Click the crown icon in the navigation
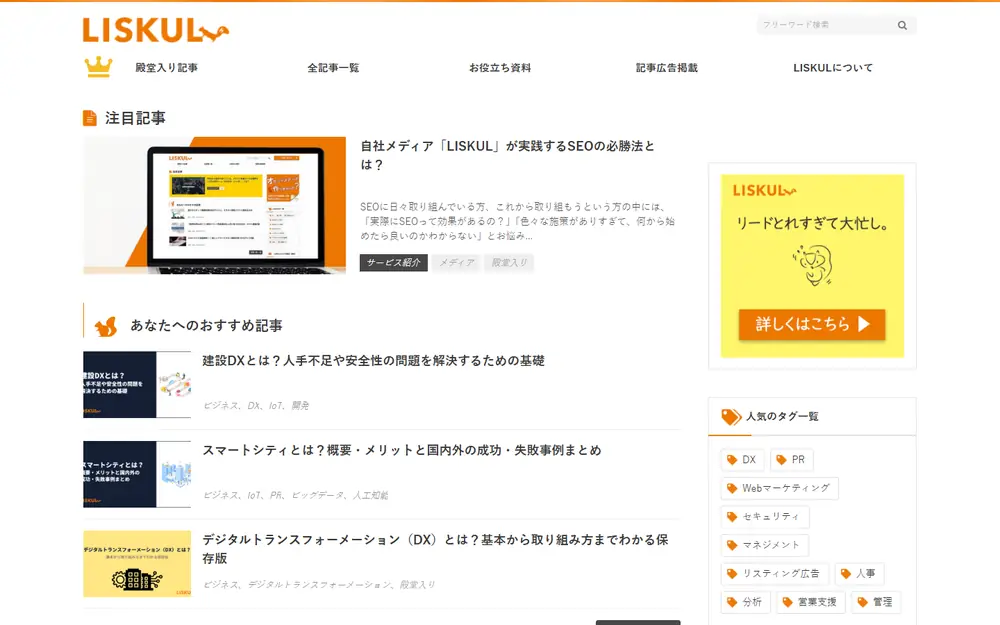The image size is (1000, 625). (x=99, y=67)
